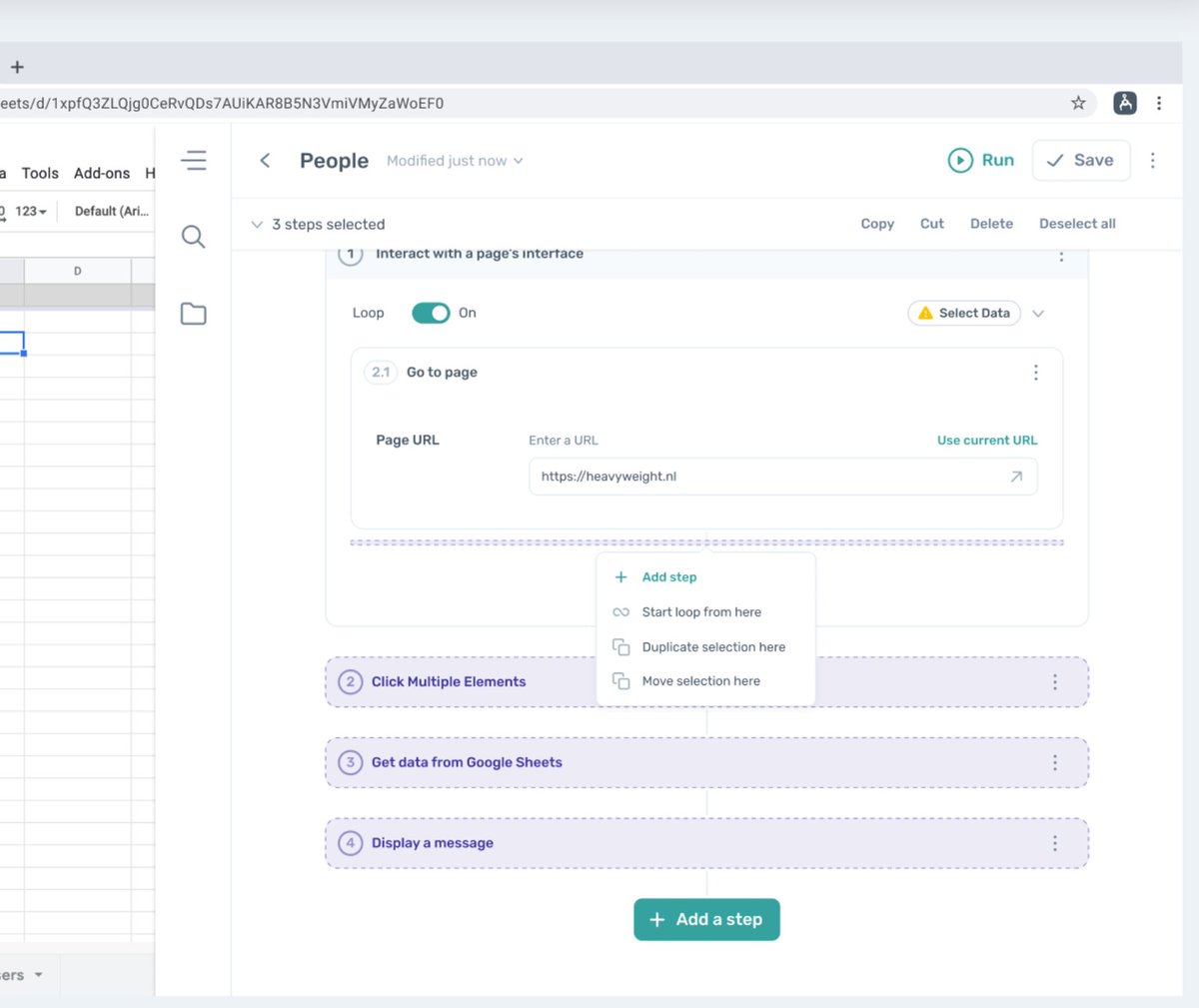Viewport: 1199px width, 1008px height.
Task: Open a new browser tab with plus
Action: 17,67
